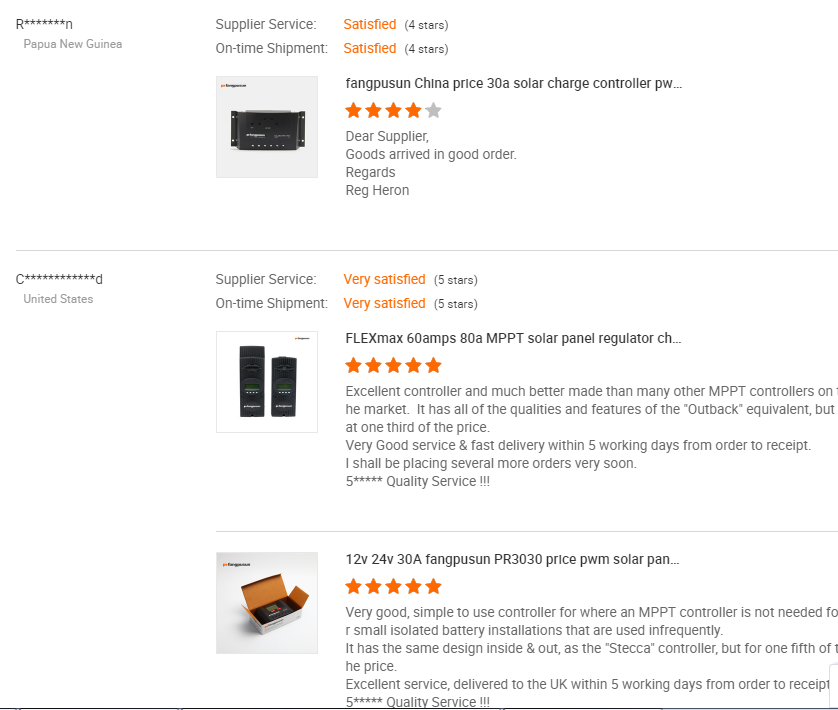Click the first orange star under FLEXmax title
The image size is (838, 710).
(353, 366)
